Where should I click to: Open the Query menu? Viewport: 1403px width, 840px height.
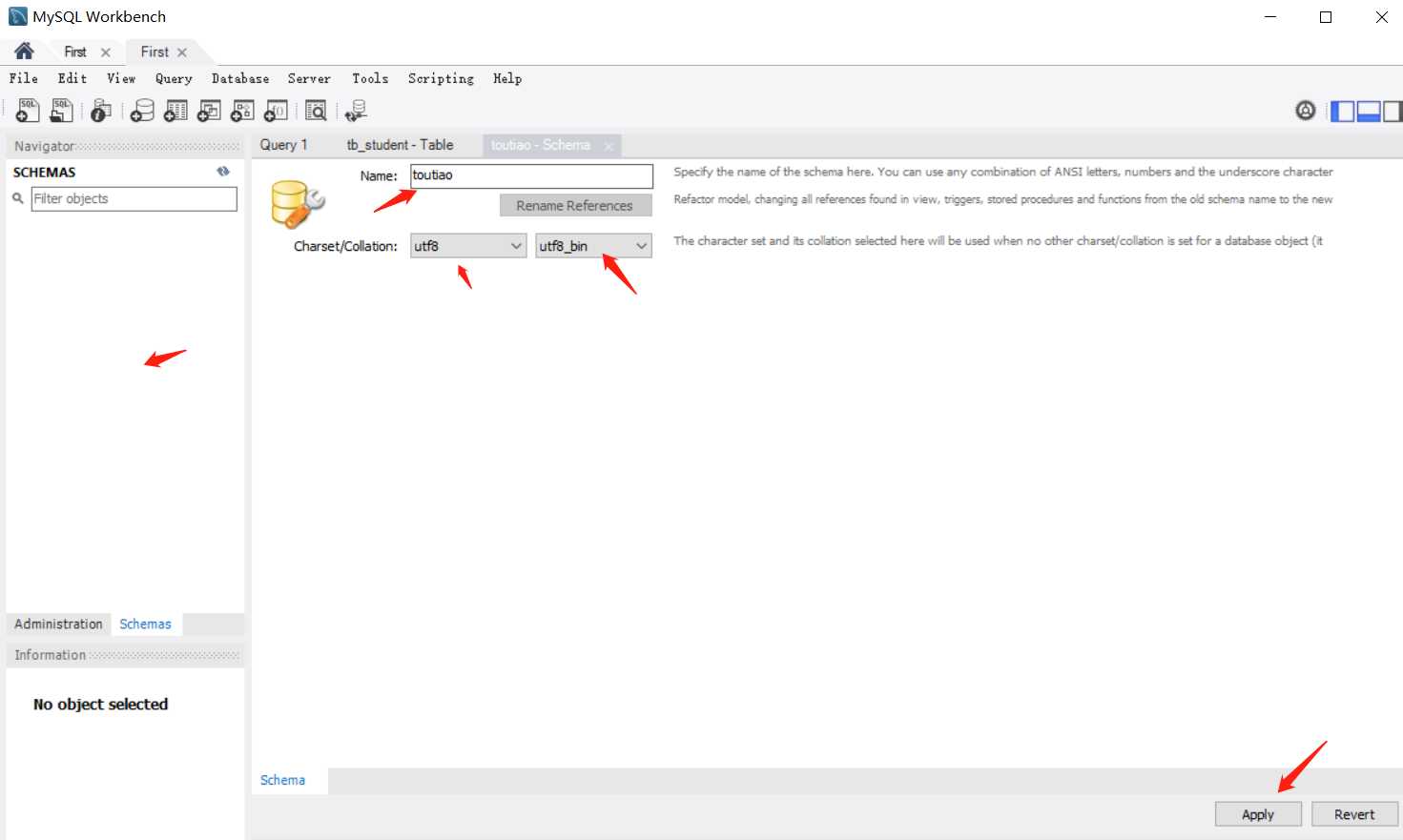click(x=174, y=78)
